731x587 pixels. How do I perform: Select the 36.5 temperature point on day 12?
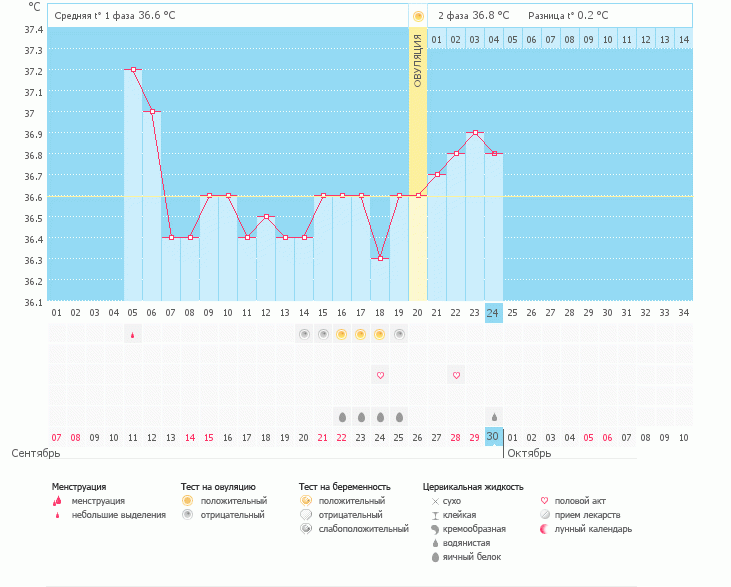(x=266, y=216)
